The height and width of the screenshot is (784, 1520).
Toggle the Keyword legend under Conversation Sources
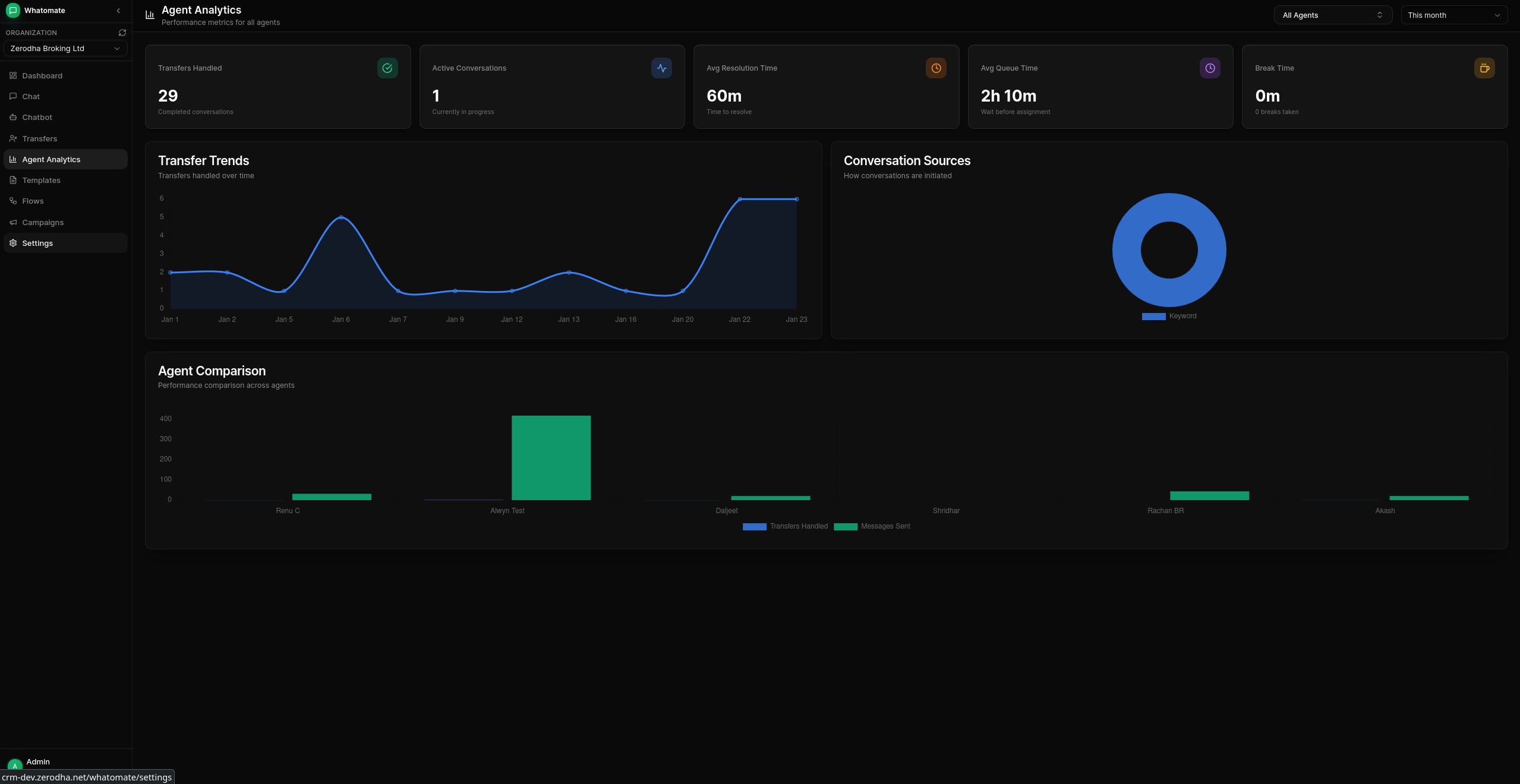tap(1168, 316)
